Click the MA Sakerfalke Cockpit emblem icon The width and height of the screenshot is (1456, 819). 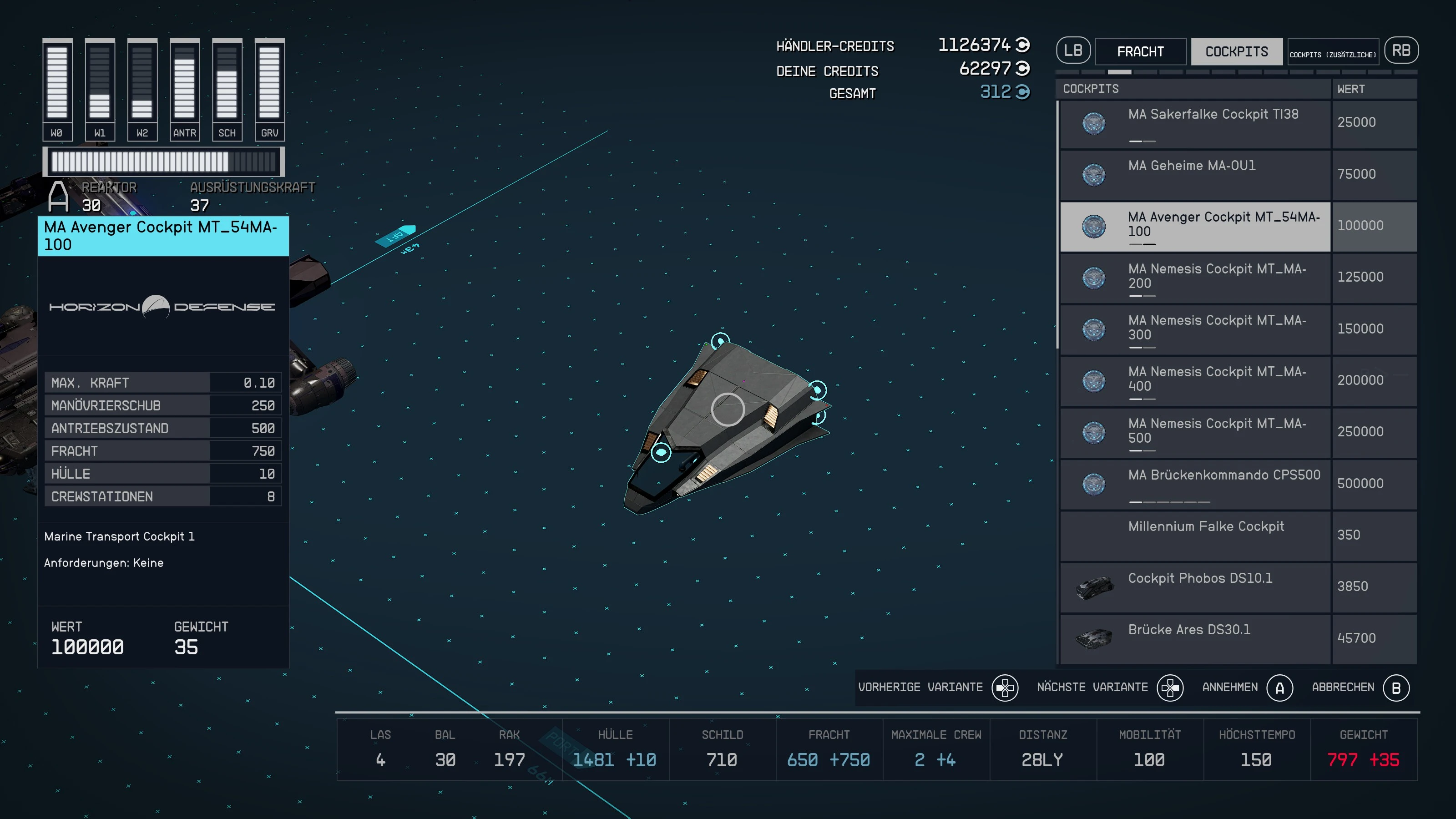coord(1094,123)
